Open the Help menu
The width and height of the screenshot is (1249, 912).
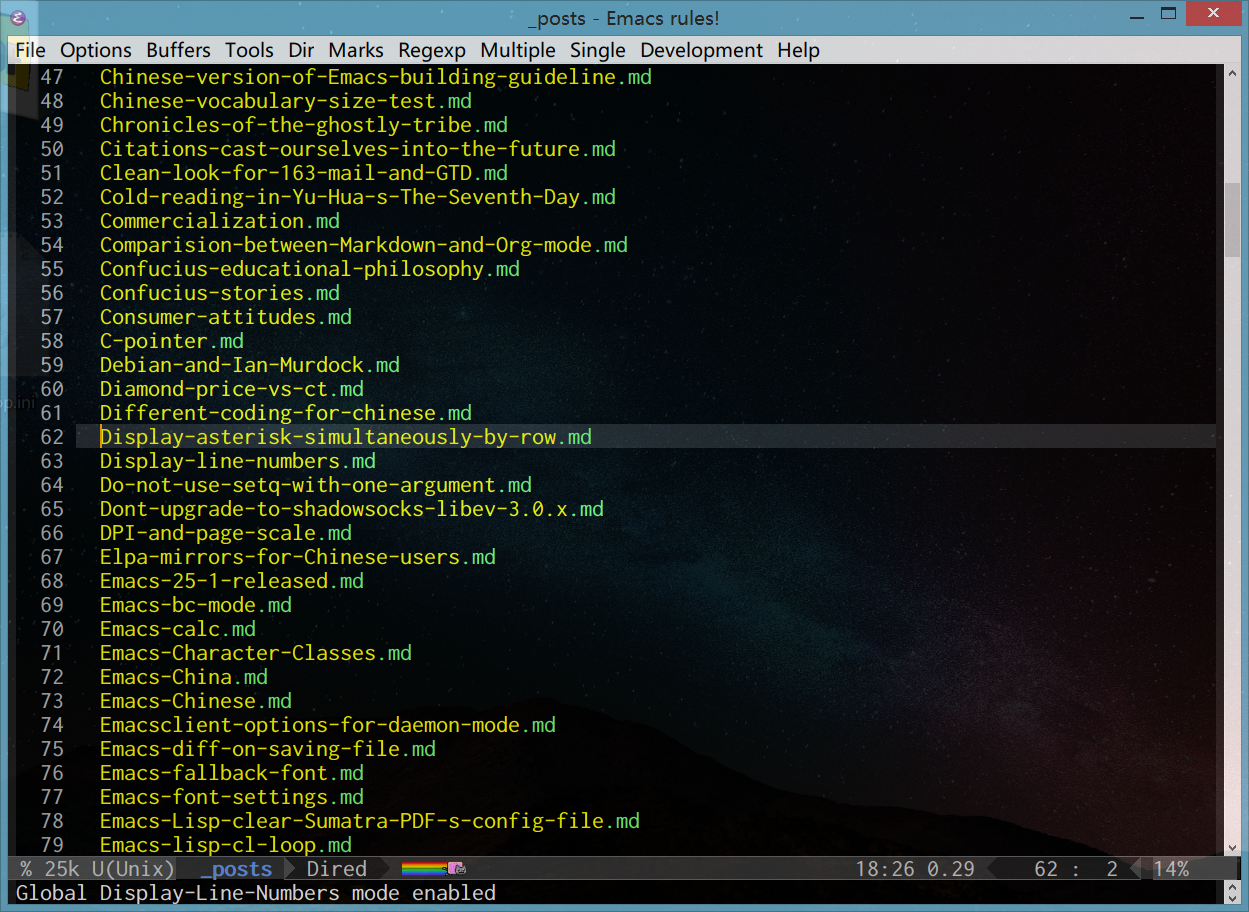coord(798,50)
